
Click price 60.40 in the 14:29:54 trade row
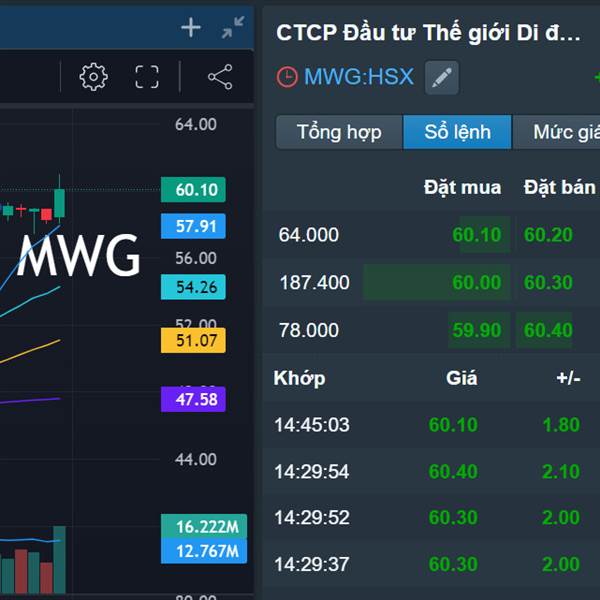(453, 471)
